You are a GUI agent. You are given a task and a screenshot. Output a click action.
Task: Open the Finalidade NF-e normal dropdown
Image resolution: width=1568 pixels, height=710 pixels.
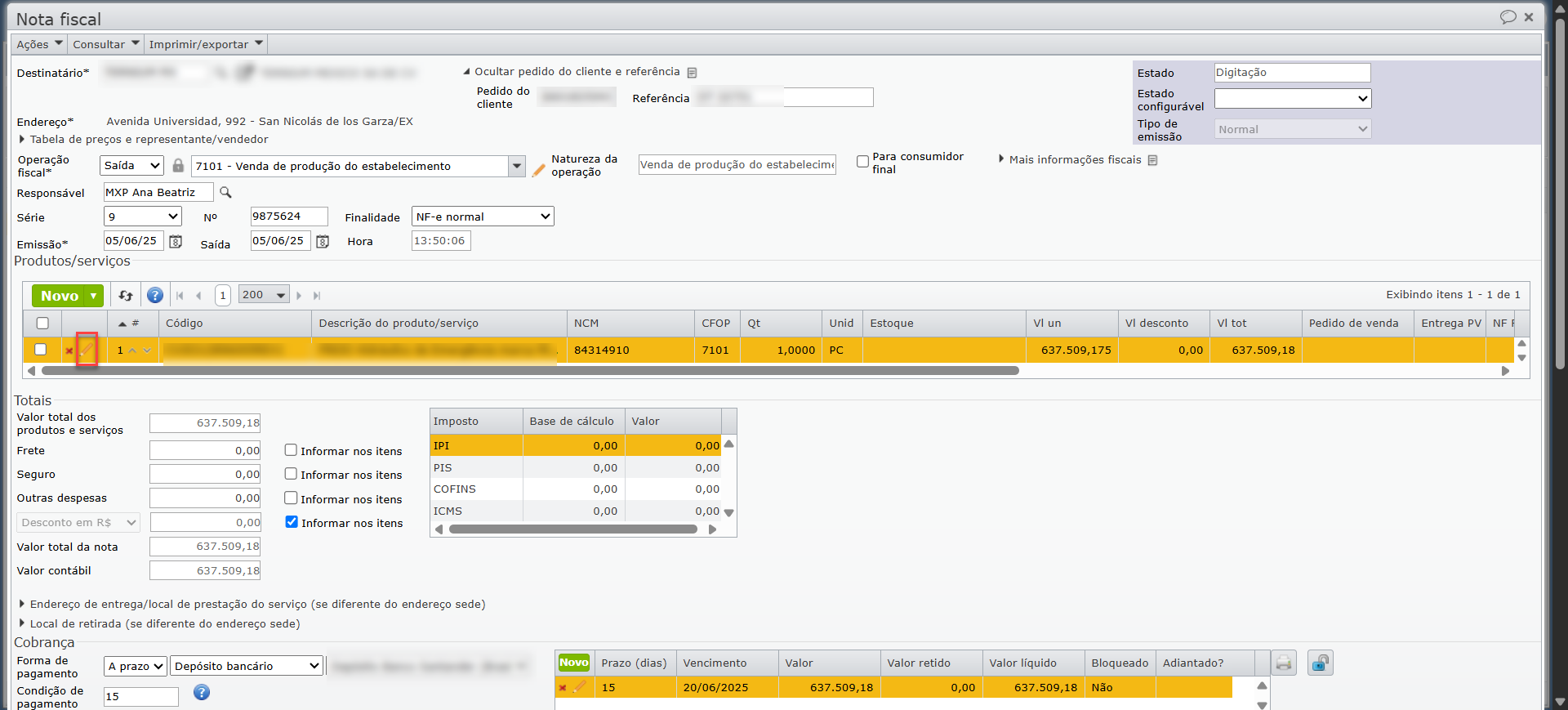click(483, 217)
